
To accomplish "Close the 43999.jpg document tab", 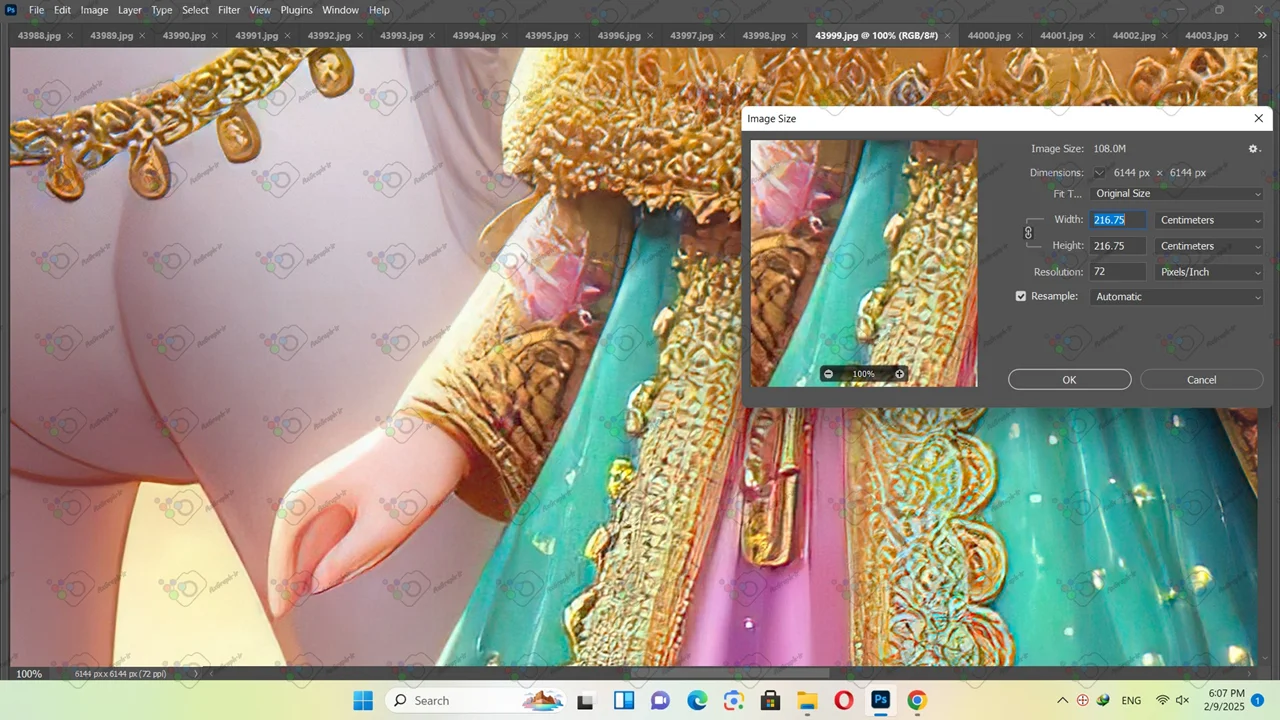I will point(949,36).
